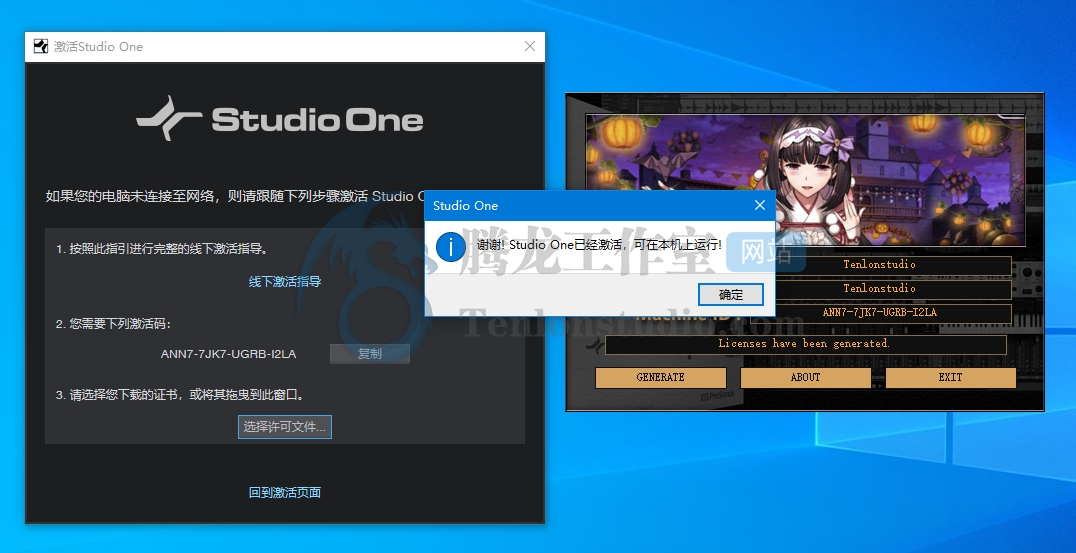Close the Studio One message dialog
Image resolution: width=1076 pixels, height=553 pixels.
760,205
